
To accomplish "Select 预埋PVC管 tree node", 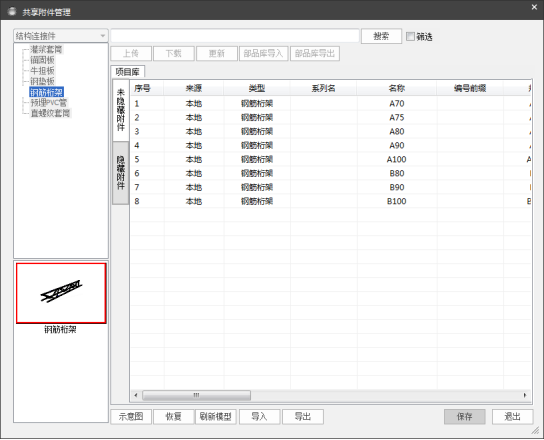I will pyautogui.click(x=49, y=102).
